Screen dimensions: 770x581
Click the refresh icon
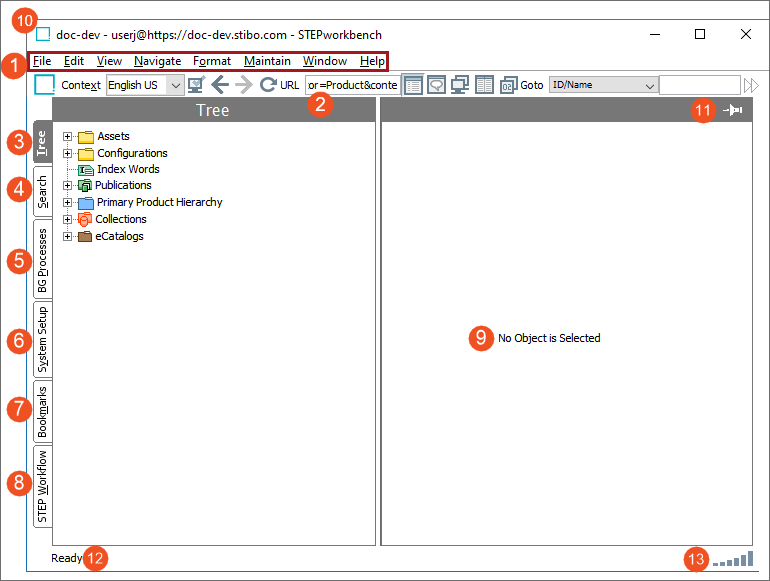pos(268,84)
